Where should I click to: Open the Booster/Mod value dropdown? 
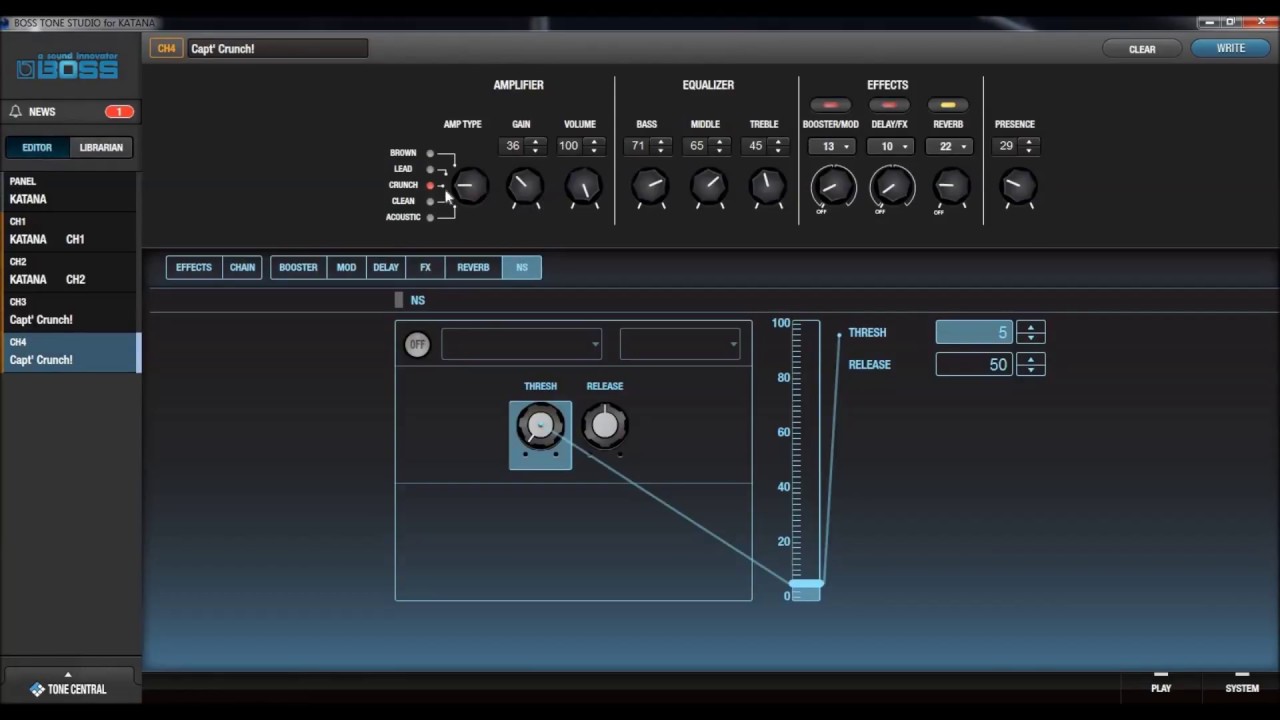833,146
